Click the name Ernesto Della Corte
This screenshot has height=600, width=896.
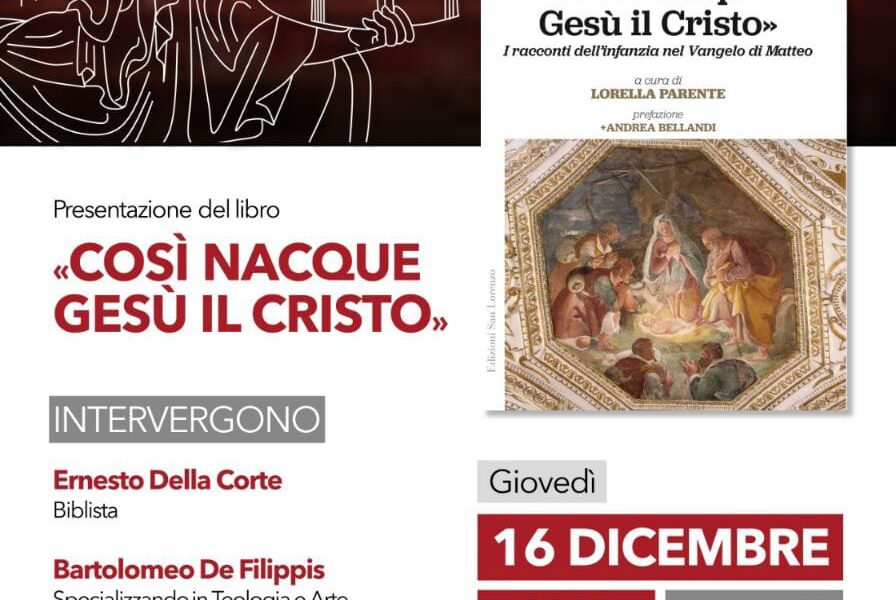click(x=167, y=481)
